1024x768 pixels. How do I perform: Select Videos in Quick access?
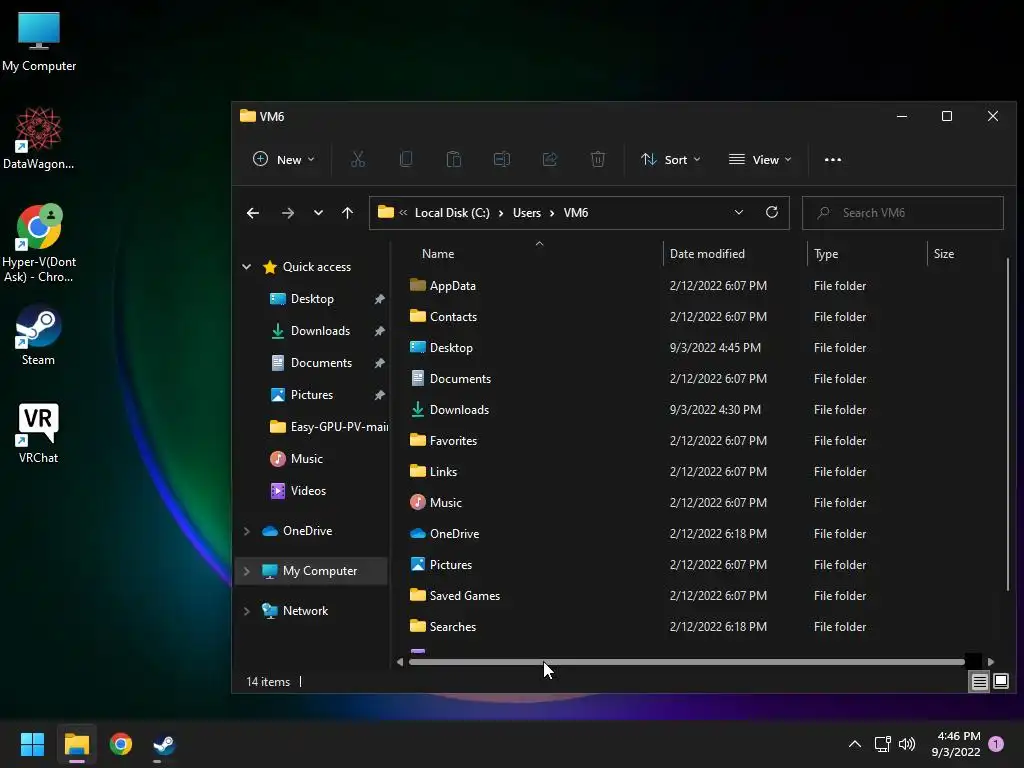pos(308,490)
